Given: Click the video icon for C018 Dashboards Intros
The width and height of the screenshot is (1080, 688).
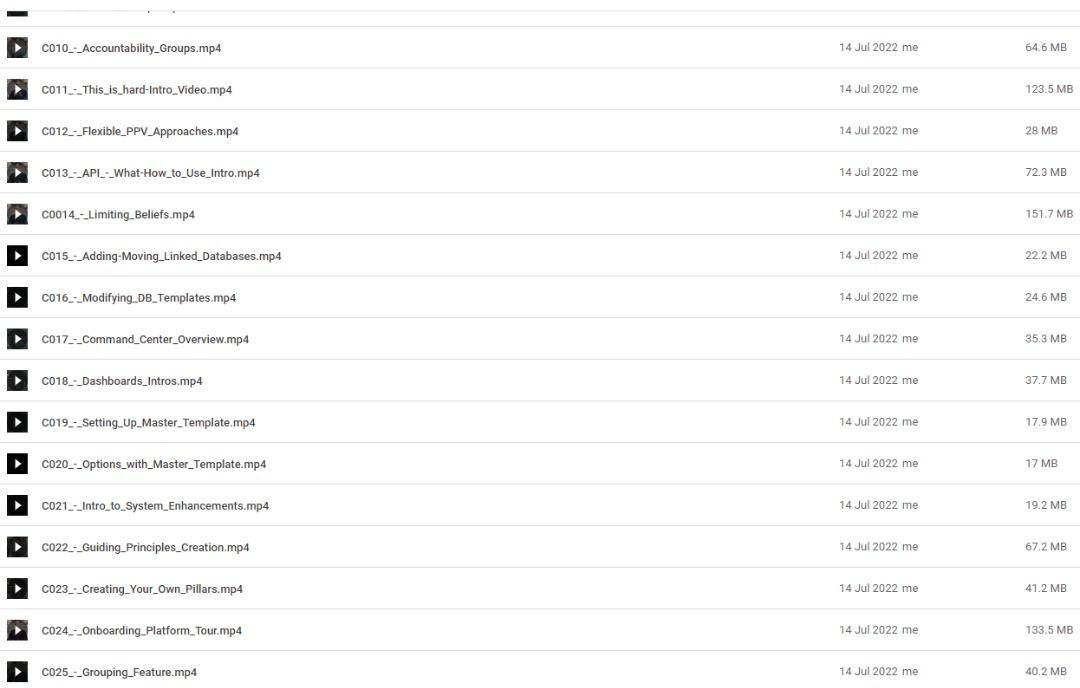Looking at the screenshot, I should 17,380.
